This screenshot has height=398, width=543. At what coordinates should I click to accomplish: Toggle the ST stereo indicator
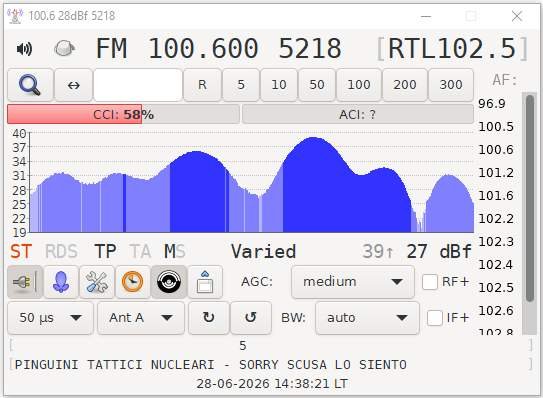click(x=21, y=251)
